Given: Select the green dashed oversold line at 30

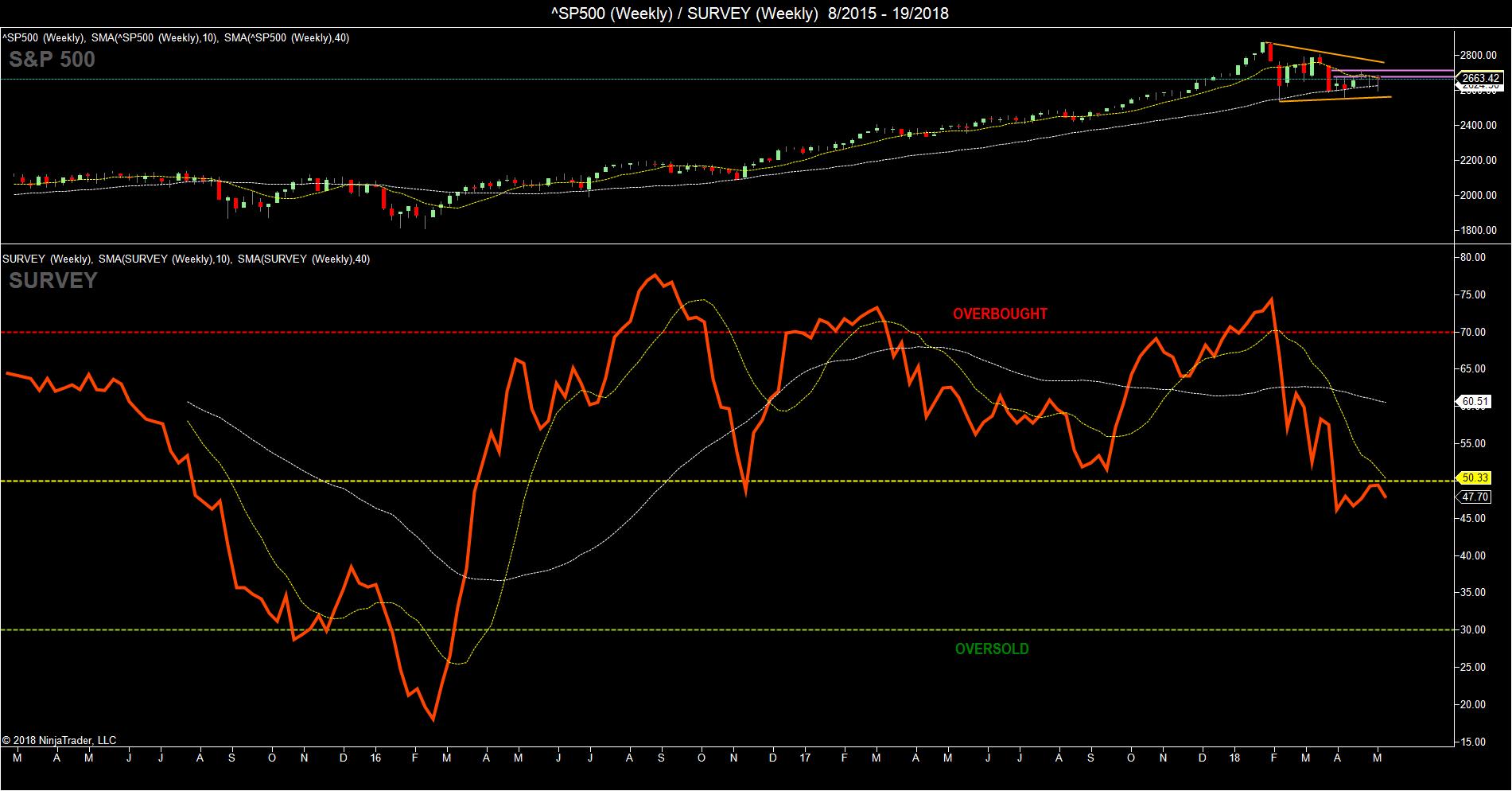Looking at the screenshot, I should [x=727, y=629].
